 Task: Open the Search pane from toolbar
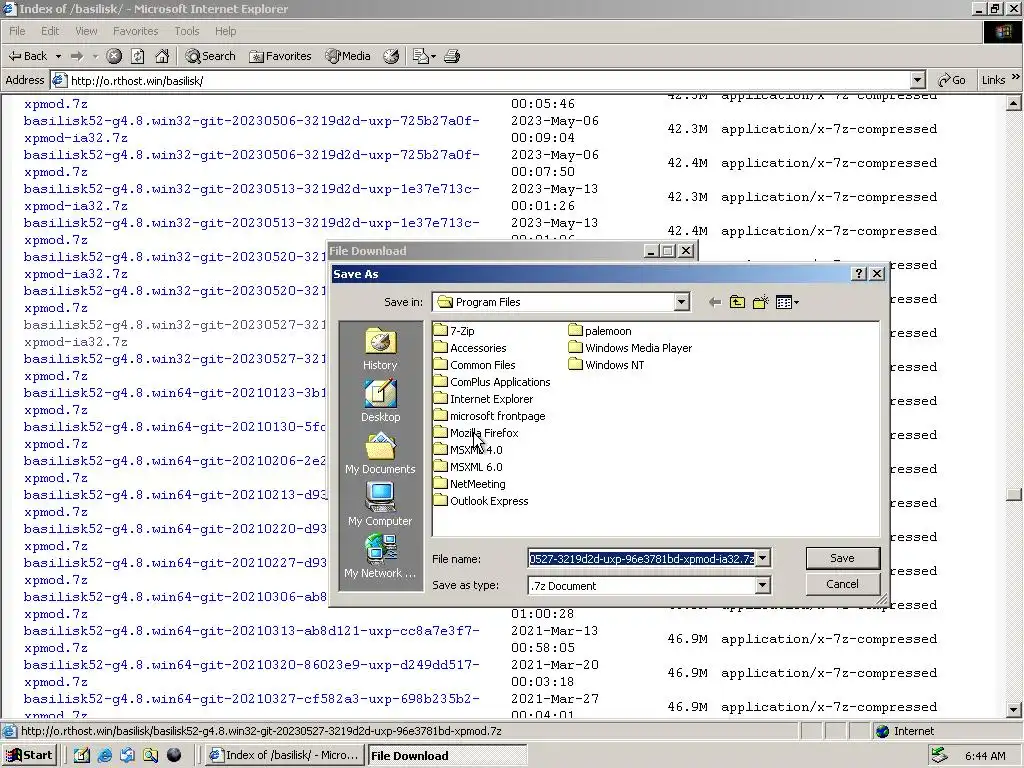210,56
